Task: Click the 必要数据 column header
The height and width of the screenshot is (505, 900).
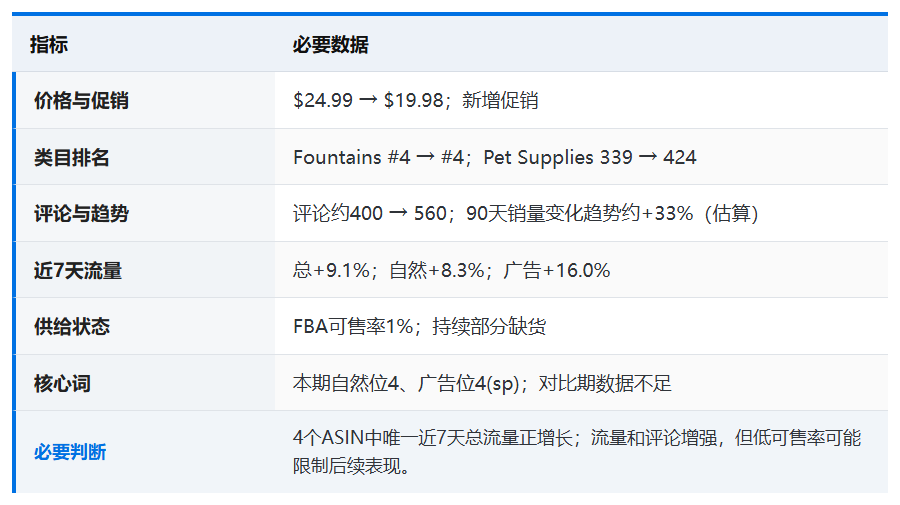Action: [x=330, y=44]
